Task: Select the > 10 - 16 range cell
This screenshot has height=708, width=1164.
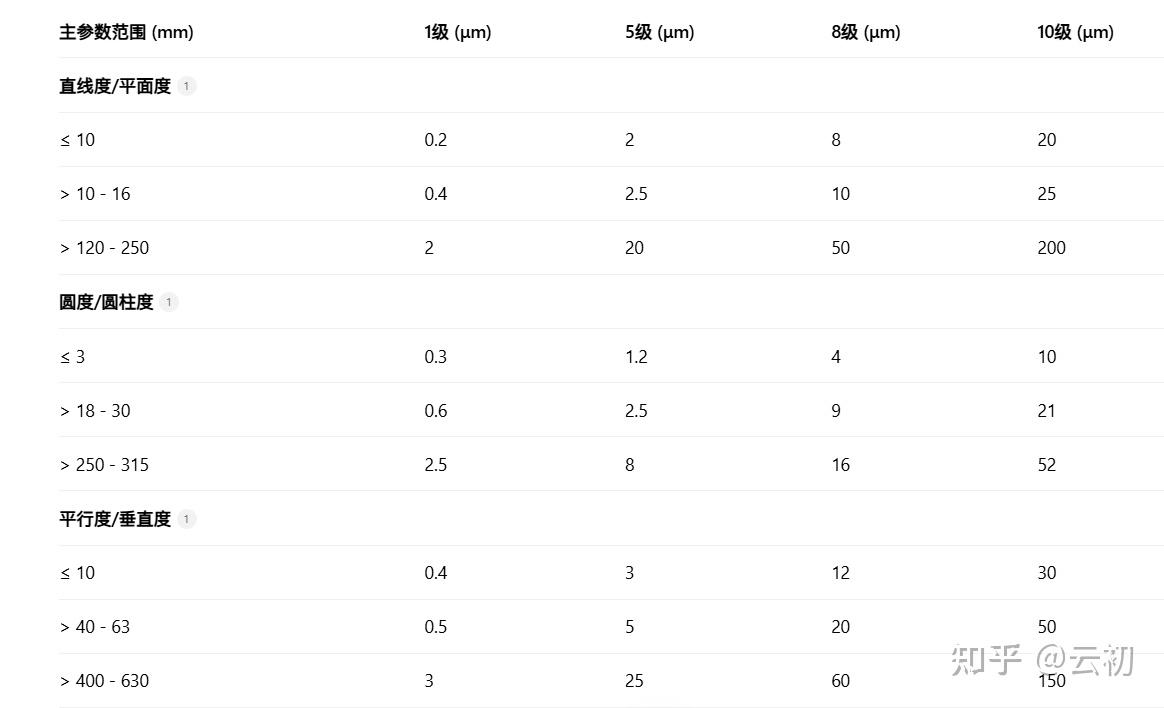Action: coord(95,194)
